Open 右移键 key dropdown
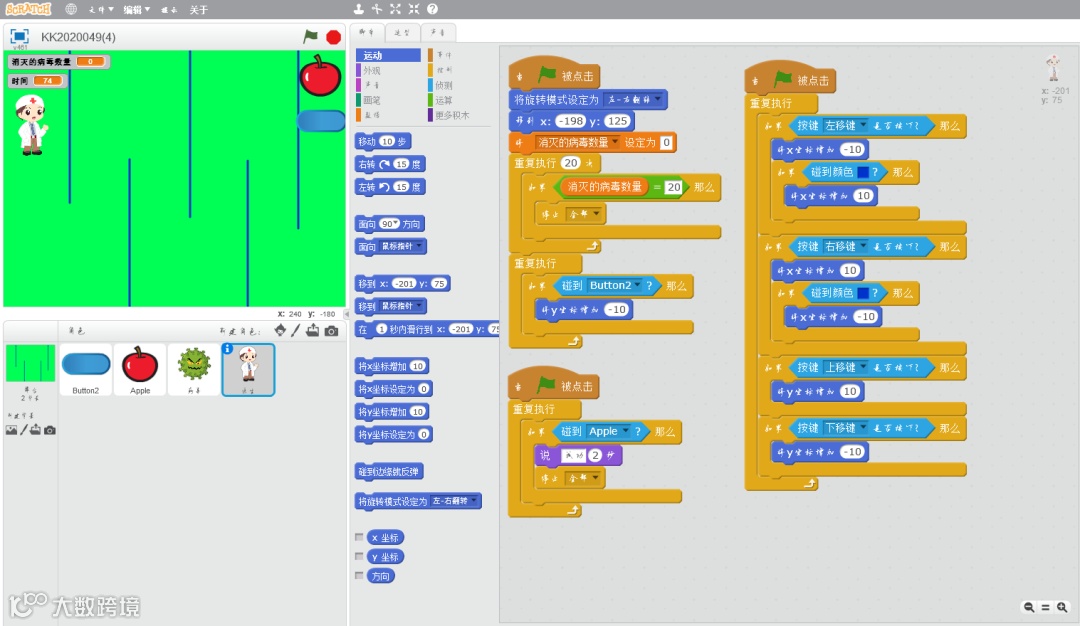The width and height of the screenshot is (1080, 626). click(x=862, y=245)
